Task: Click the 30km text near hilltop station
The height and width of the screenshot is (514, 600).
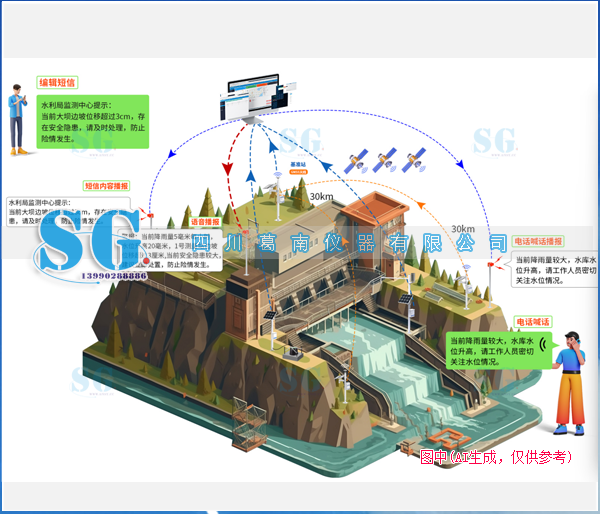Action: click(321, 196)
